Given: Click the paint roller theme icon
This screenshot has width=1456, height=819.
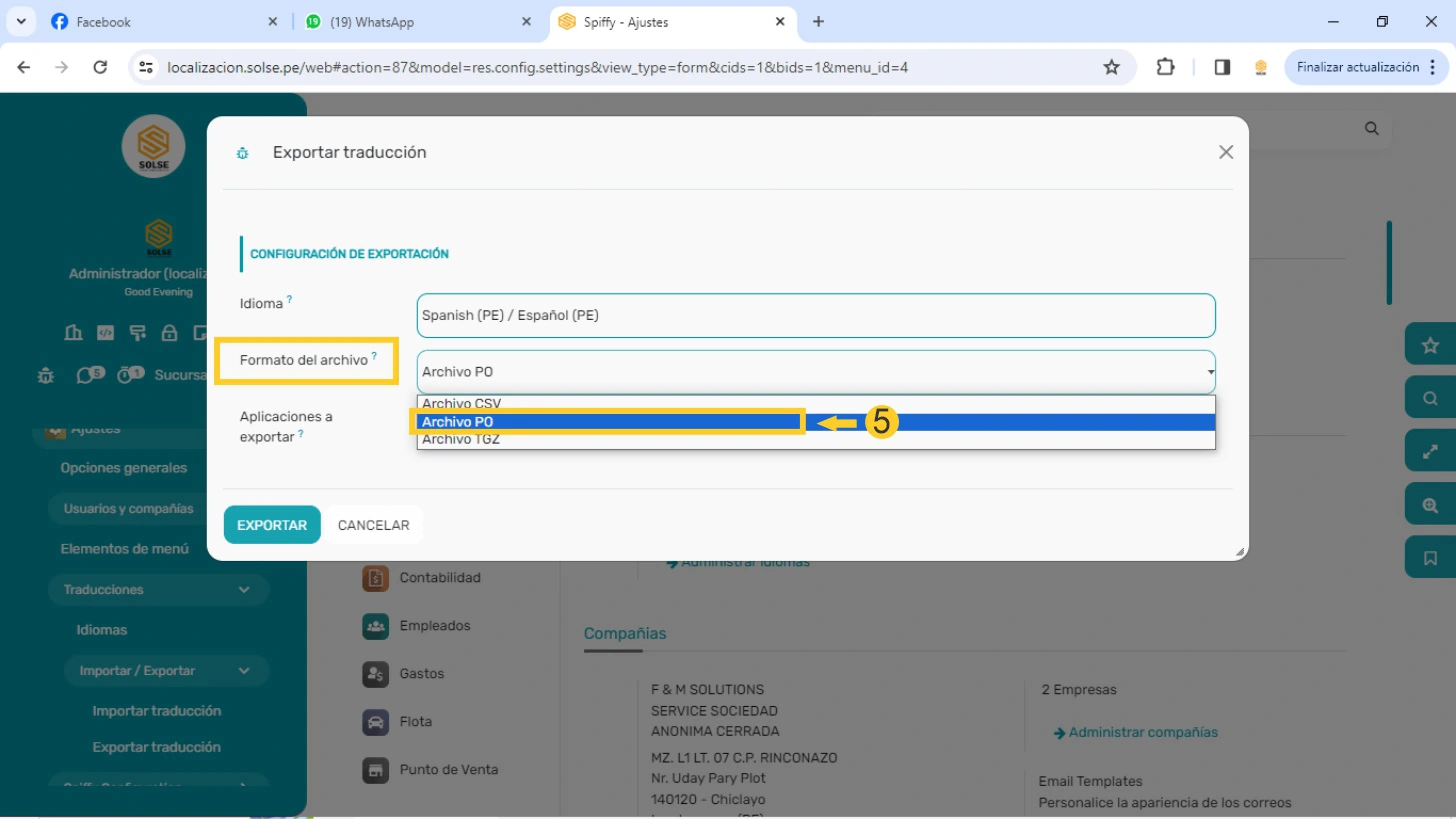Looking at the screenshot, I should click(137, 333).
